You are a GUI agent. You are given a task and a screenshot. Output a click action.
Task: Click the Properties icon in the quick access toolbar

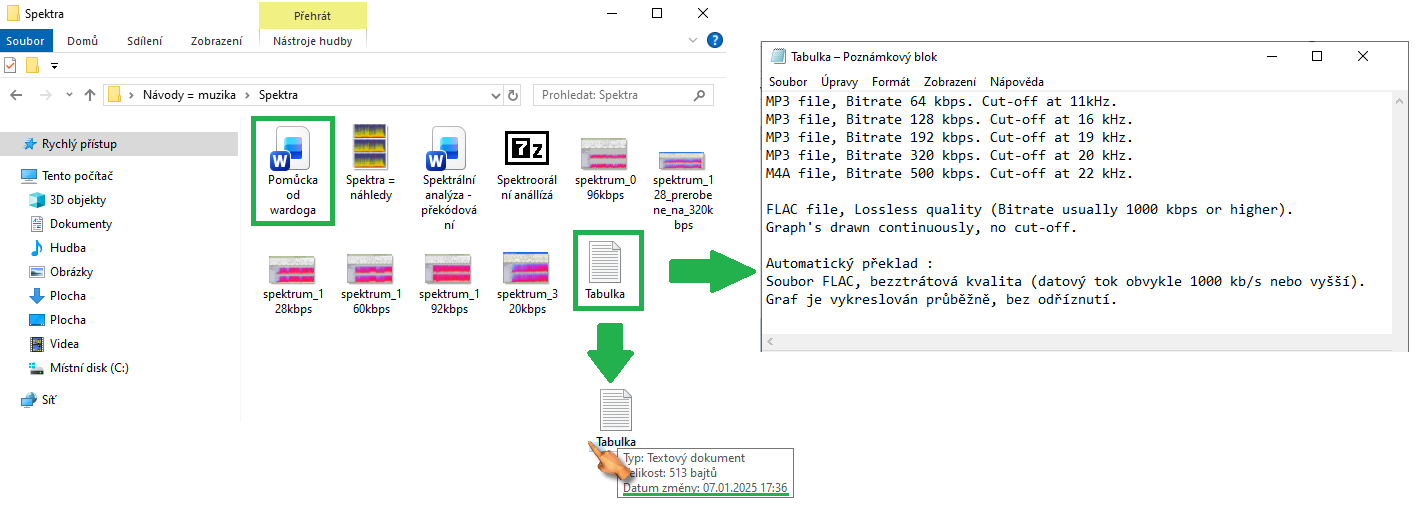11,66
